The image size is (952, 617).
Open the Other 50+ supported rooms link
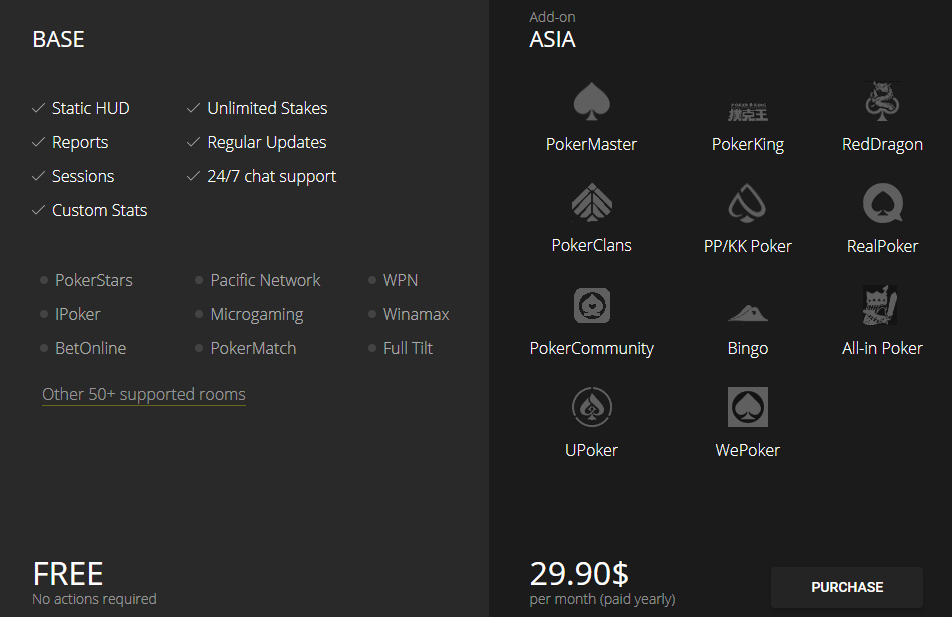tap(144, 394)
